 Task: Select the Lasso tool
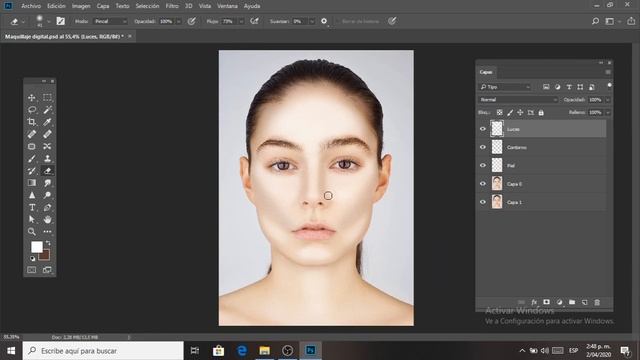point(31,110)
